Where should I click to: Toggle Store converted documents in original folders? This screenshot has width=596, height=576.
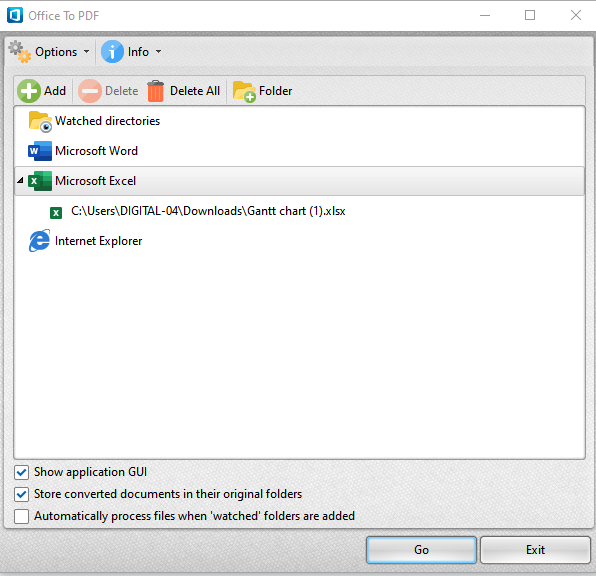click(x=21, y=495)
